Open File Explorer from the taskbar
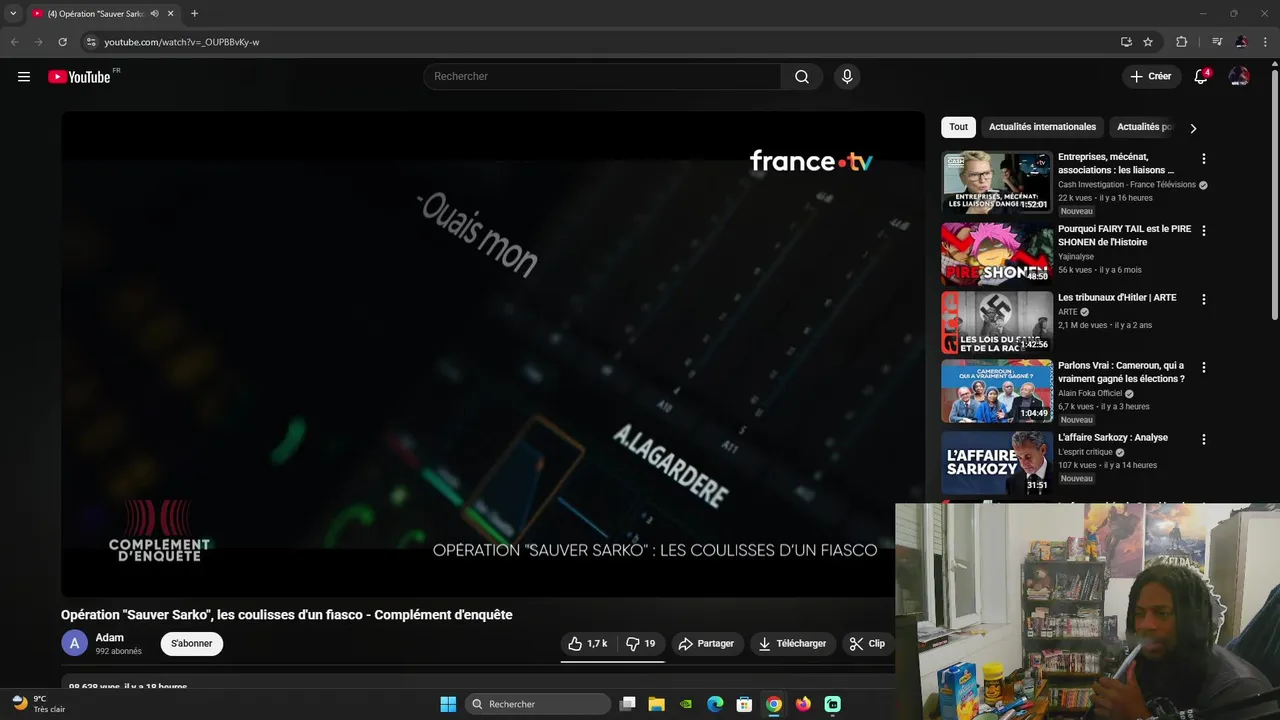 click(657, 704)
